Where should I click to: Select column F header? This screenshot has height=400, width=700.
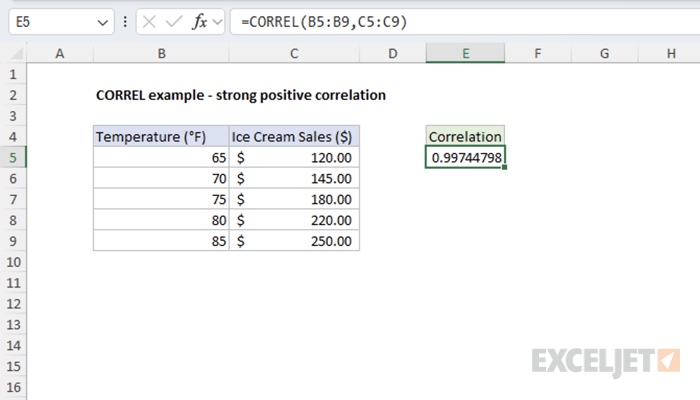coord(538,54)
